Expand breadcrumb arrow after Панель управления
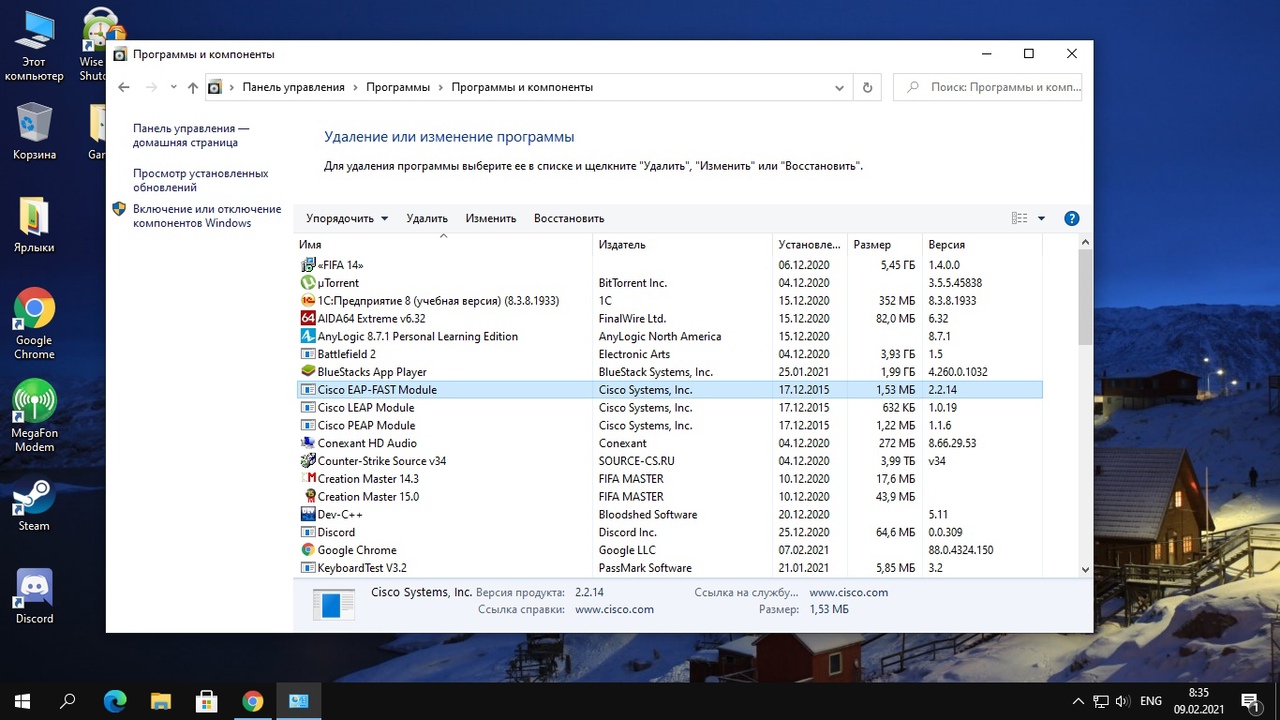1280x720 pixels. (x=356, y=87)
